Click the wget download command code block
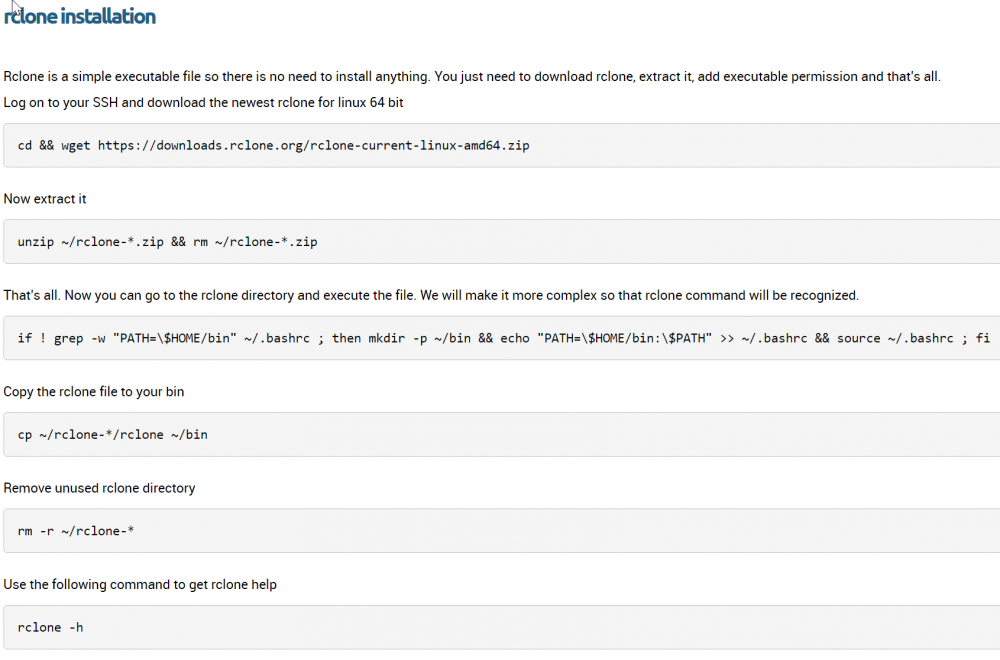The image size is (1000, 660). (x=502, y=145)
